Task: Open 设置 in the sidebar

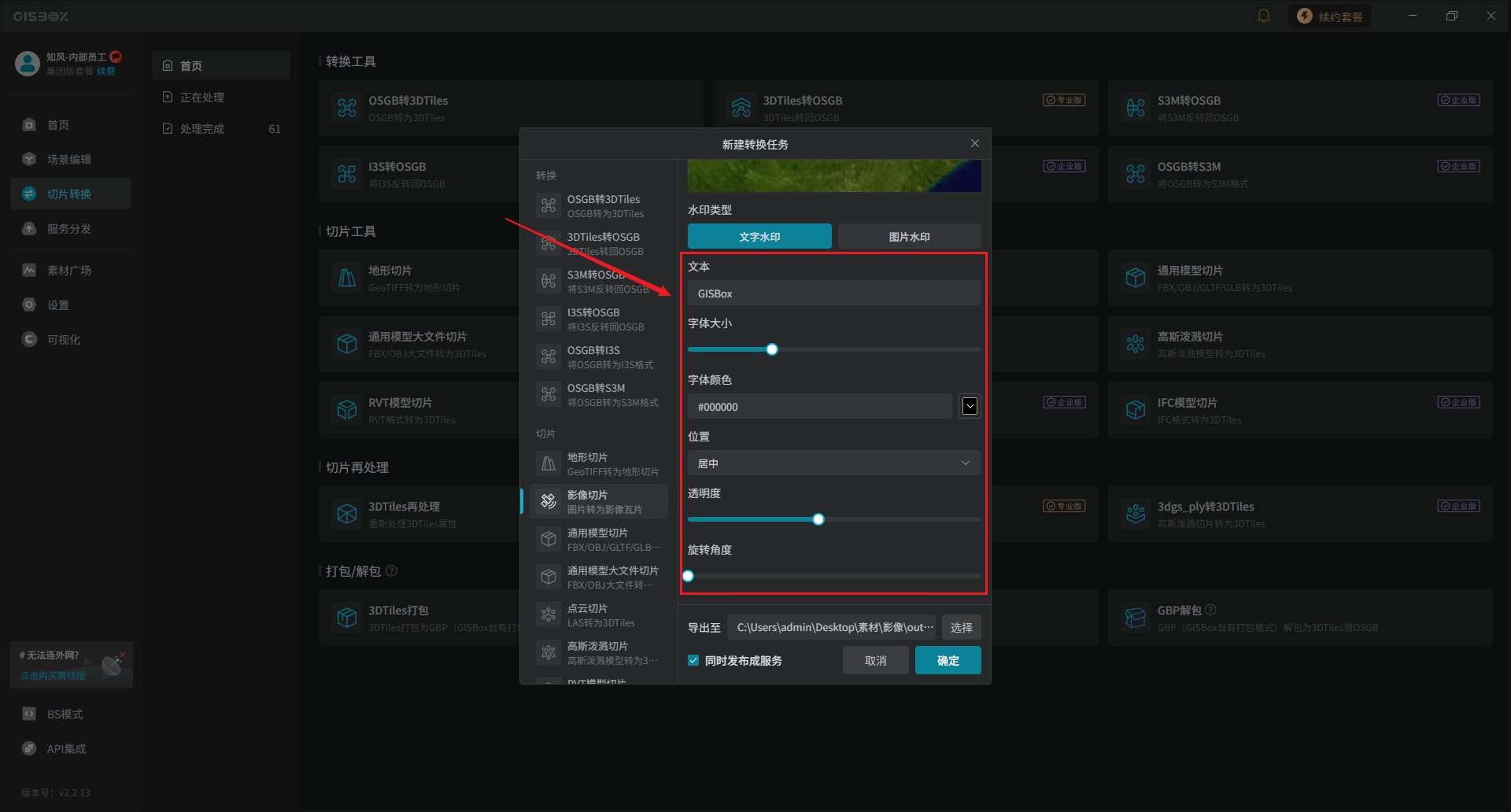Action: (x=71, y=305)
